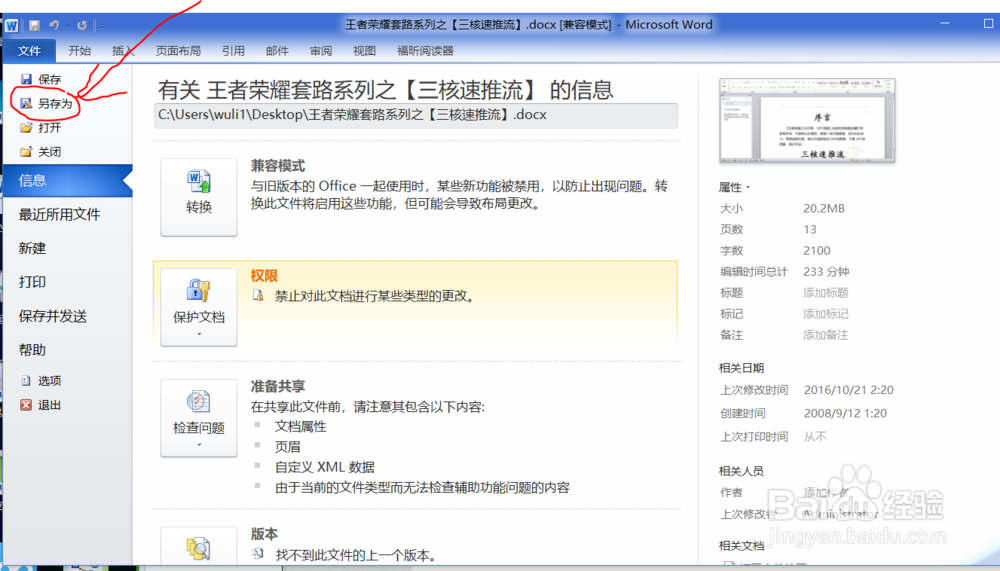Click the document file path field
The height and width of the screenshot is (571, 1000).
pyautogui.click(x=416, y=115)
